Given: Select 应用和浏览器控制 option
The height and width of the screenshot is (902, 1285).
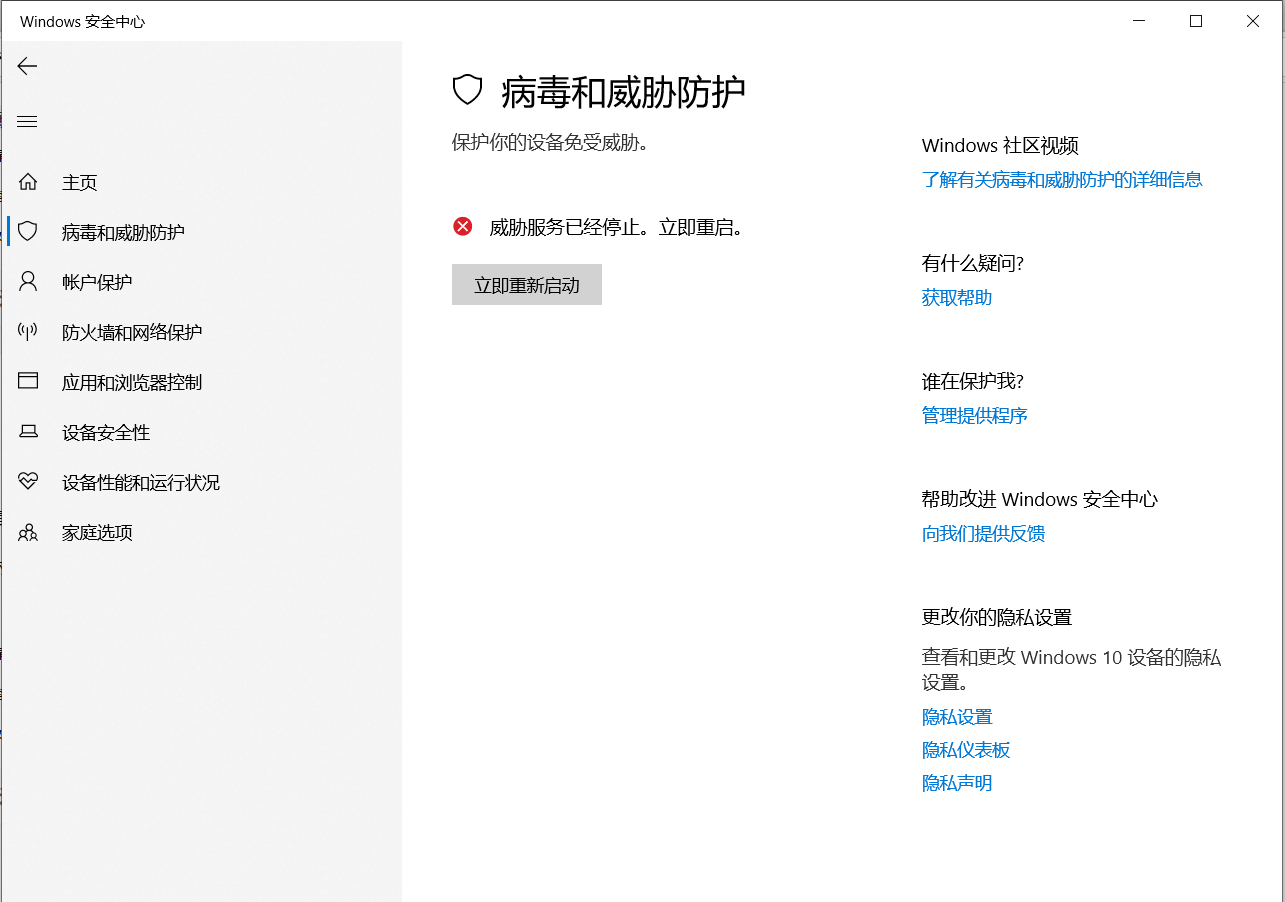Looking at the screenshot, I should [x=131, y=381].
